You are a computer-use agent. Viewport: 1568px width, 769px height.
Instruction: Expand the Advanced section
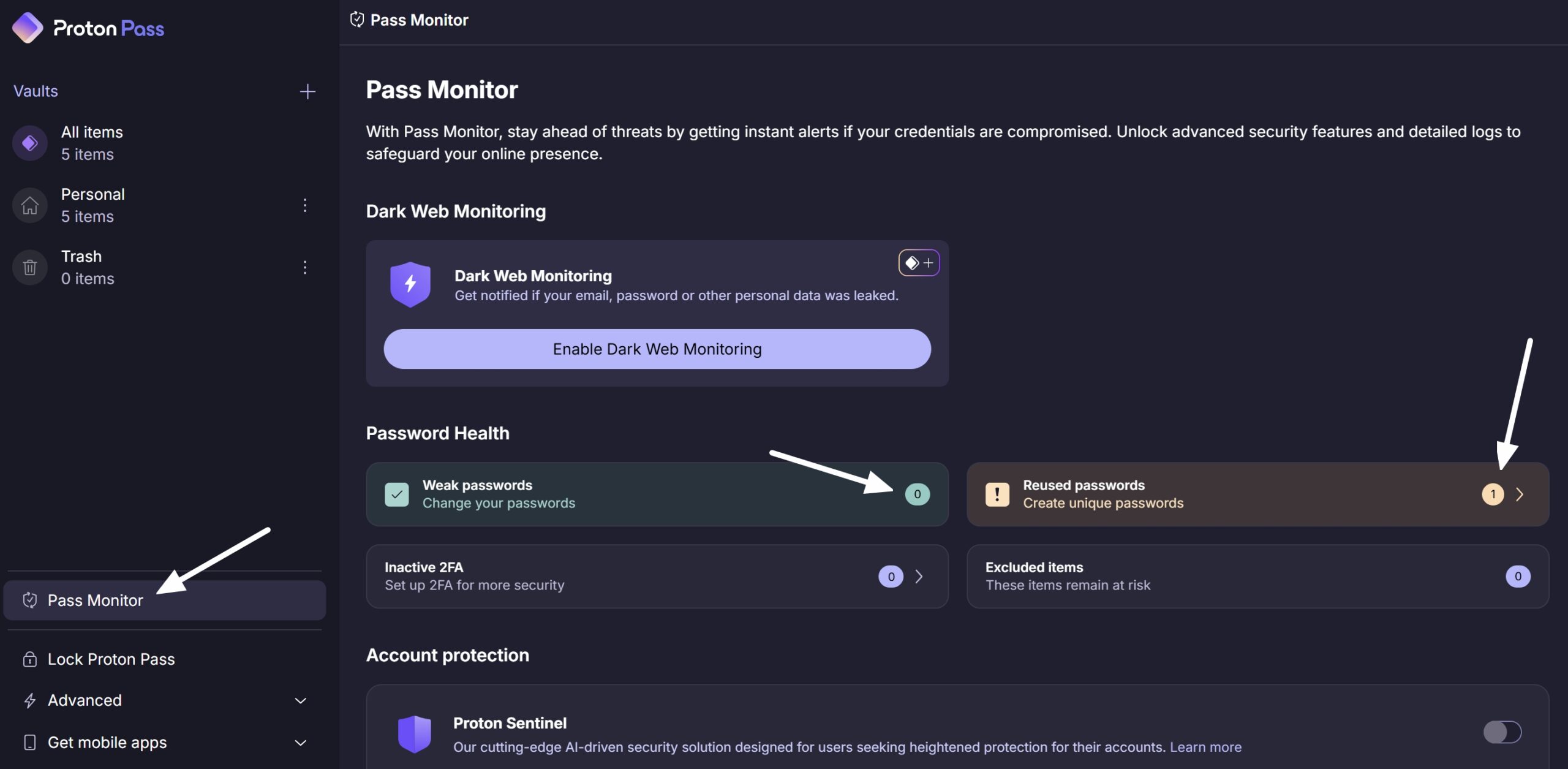pos(165,700)
